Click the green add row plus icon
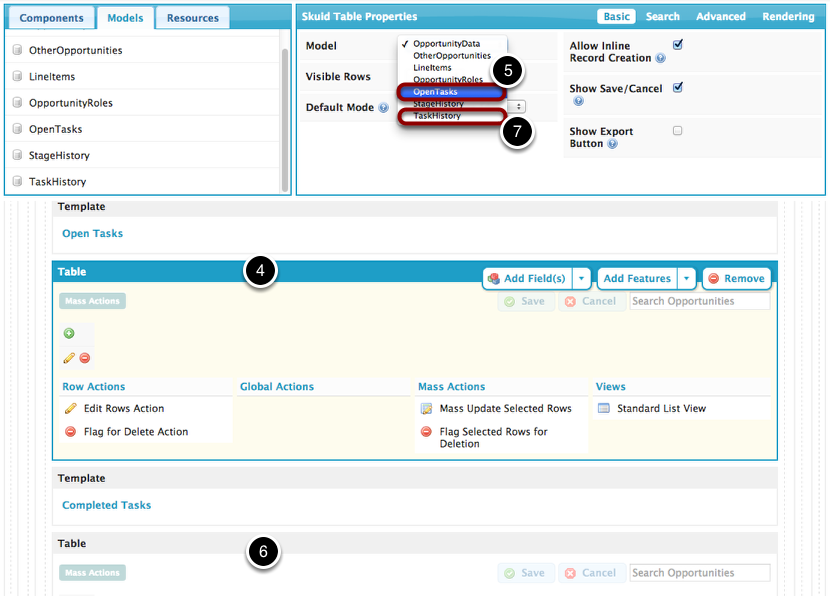The image size is (830, 596). tap(69, 334)
